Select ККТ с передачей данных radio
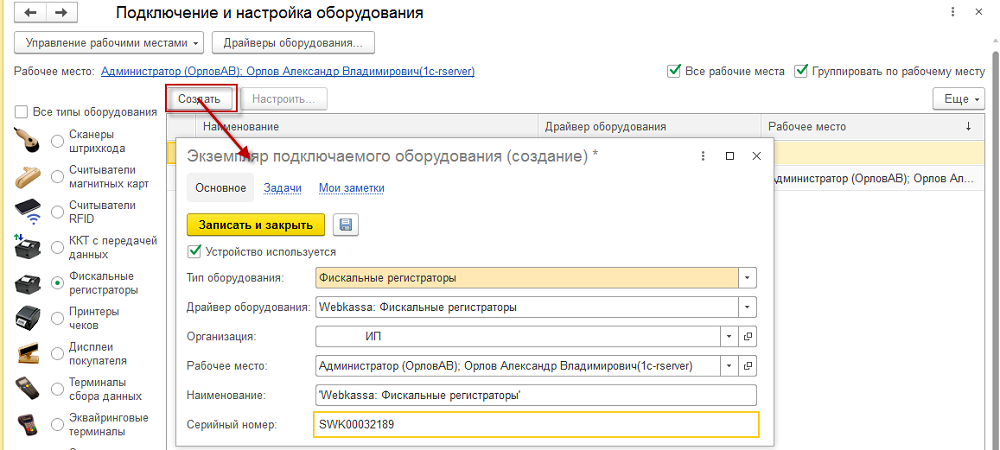1000x450 pixels. point(57,247)
